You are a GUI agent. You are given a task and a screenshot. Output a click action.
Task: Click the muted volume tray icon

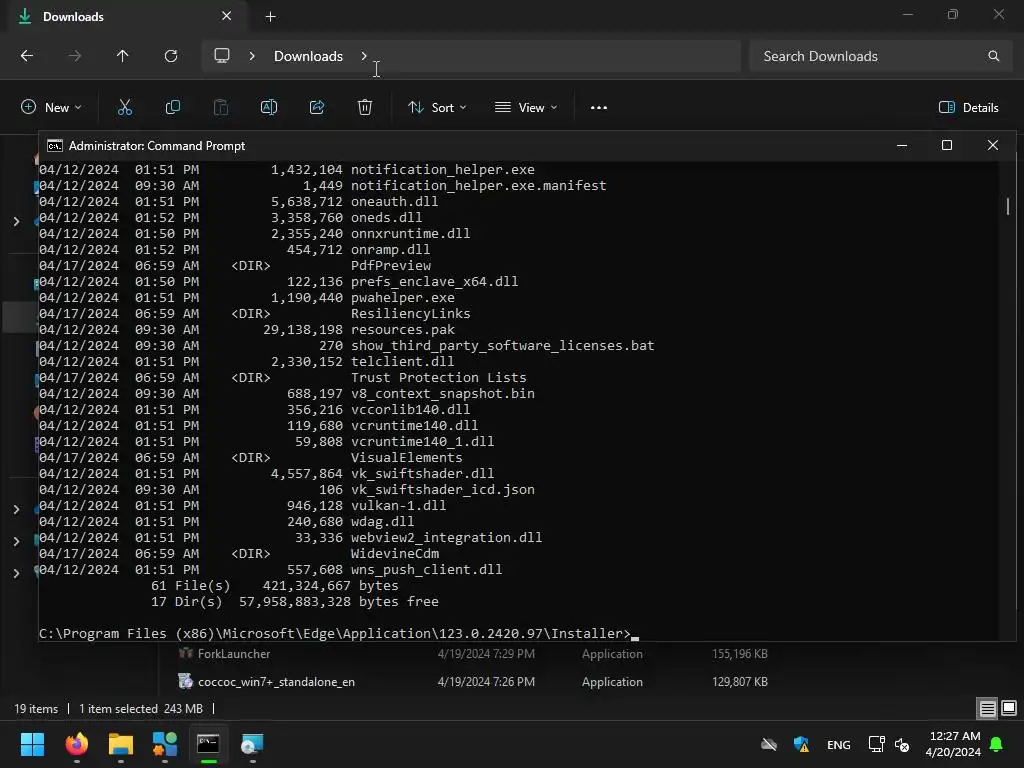(902, 744)
